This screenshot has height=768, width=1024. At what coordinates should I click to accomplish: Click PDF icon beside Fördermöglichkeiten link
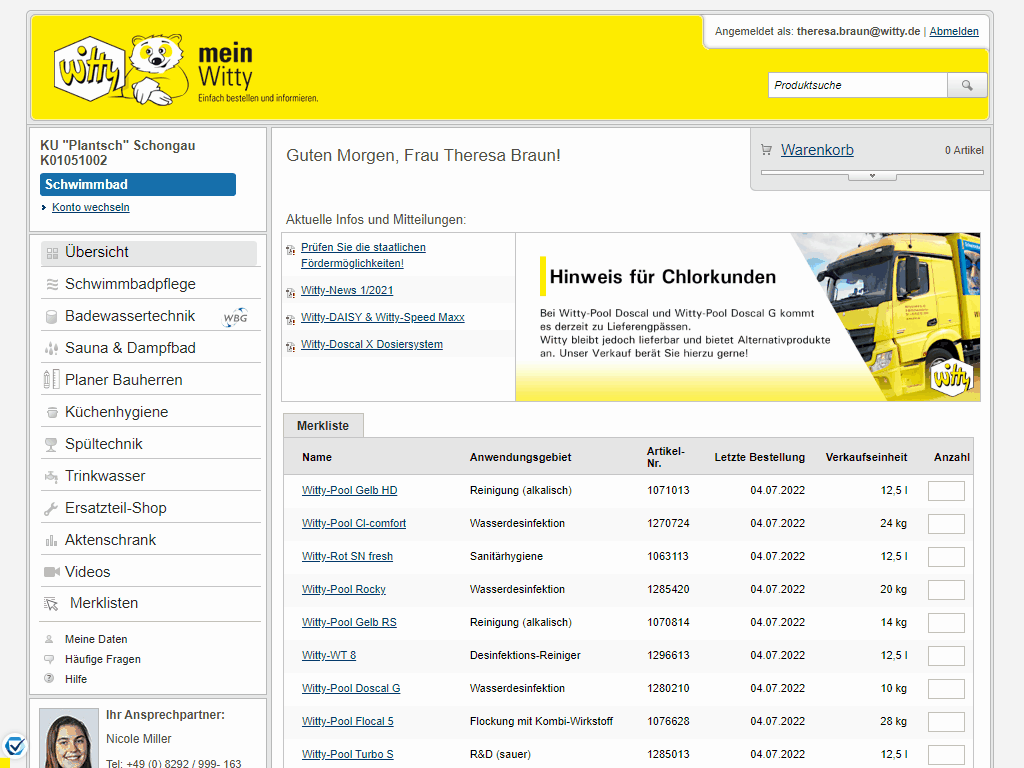(291, 249)
